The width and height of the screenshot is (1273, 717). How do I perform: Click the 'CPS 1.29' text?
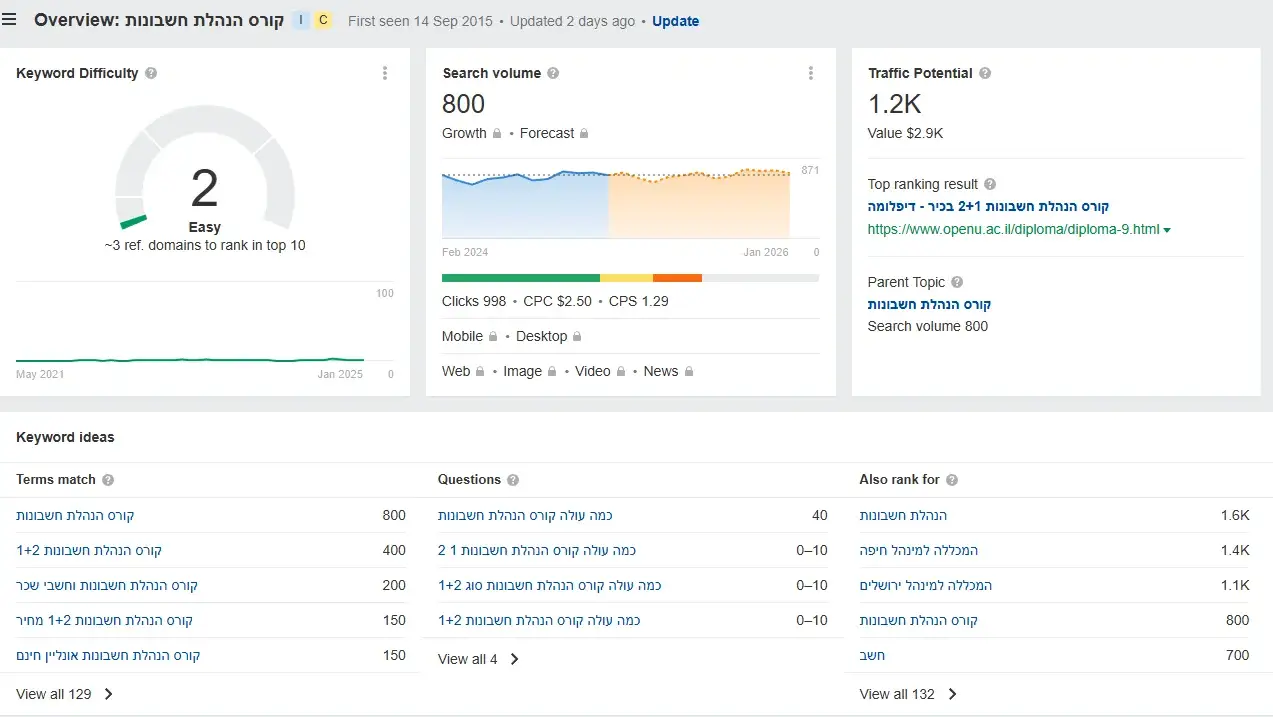(x=639, y=301)
